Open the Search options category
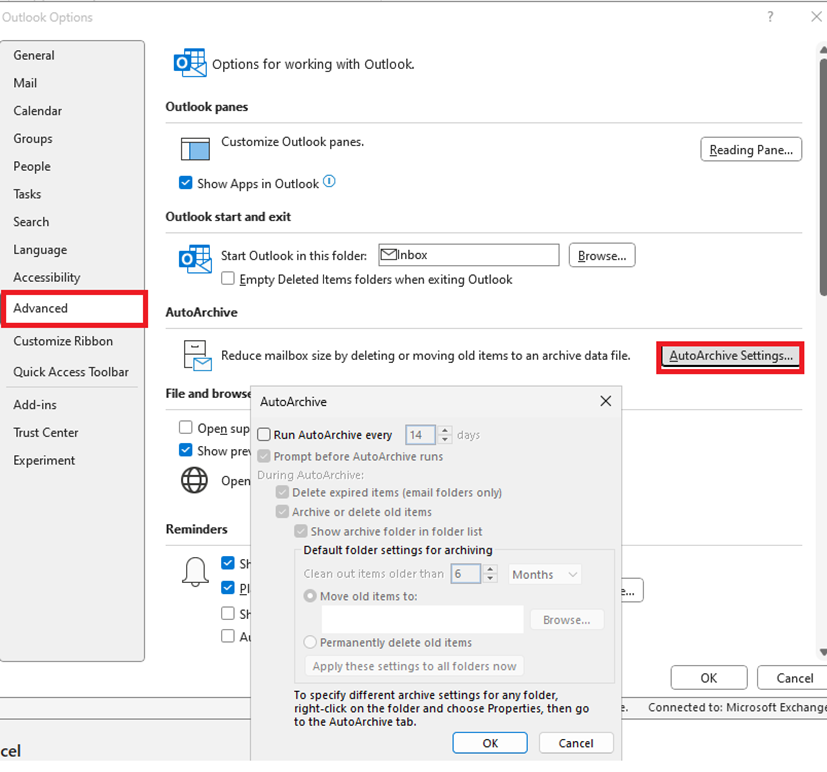 point(31,222)
